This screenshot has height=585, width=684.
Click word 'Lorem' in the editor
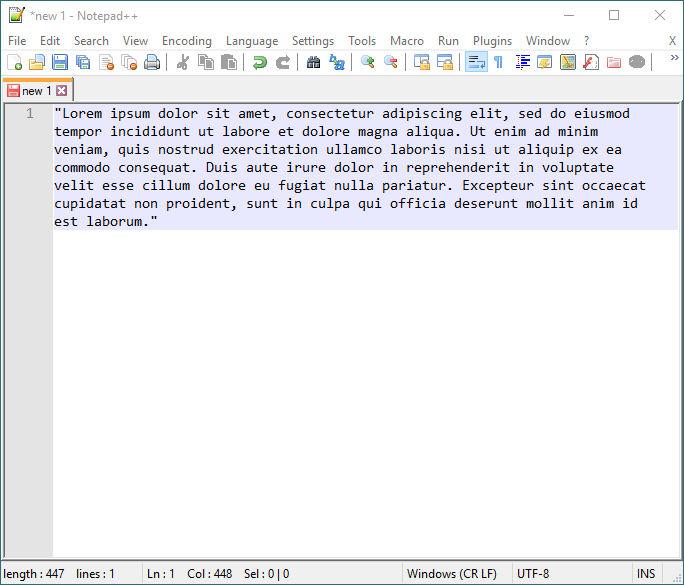[x=82, y=114]
